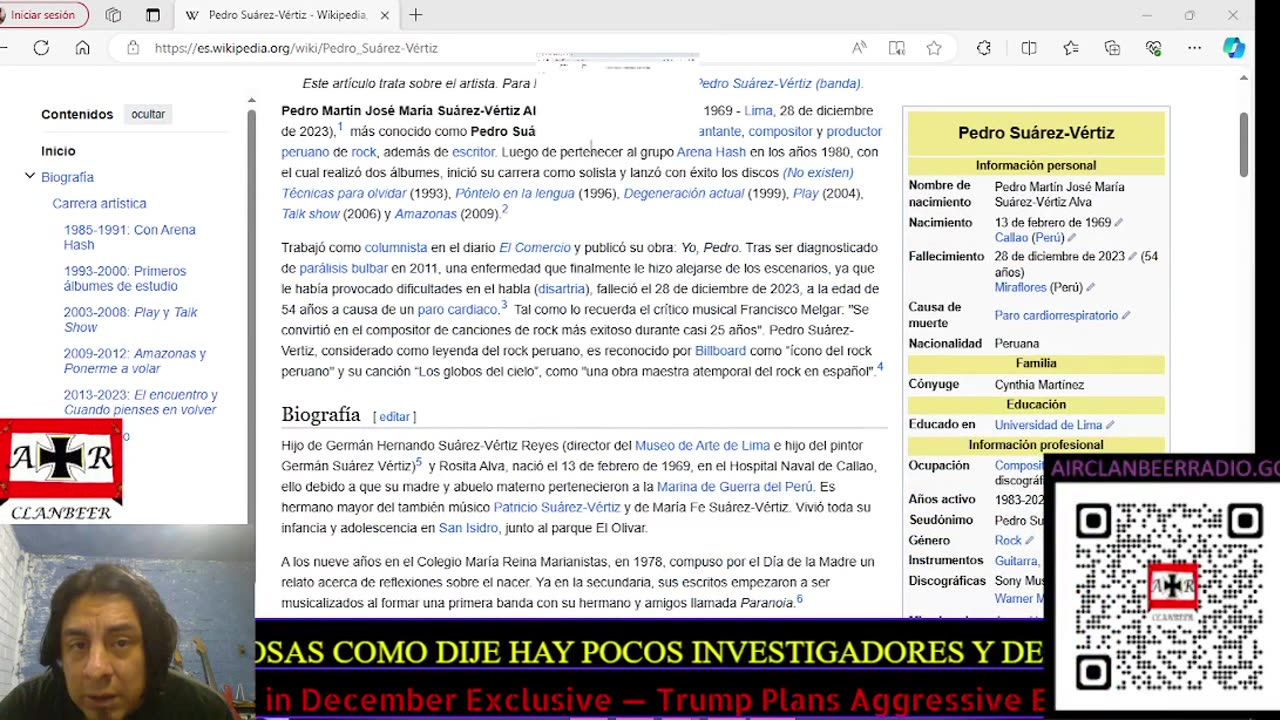Collapse the Biografía section in contents

[x=30, y=177]
